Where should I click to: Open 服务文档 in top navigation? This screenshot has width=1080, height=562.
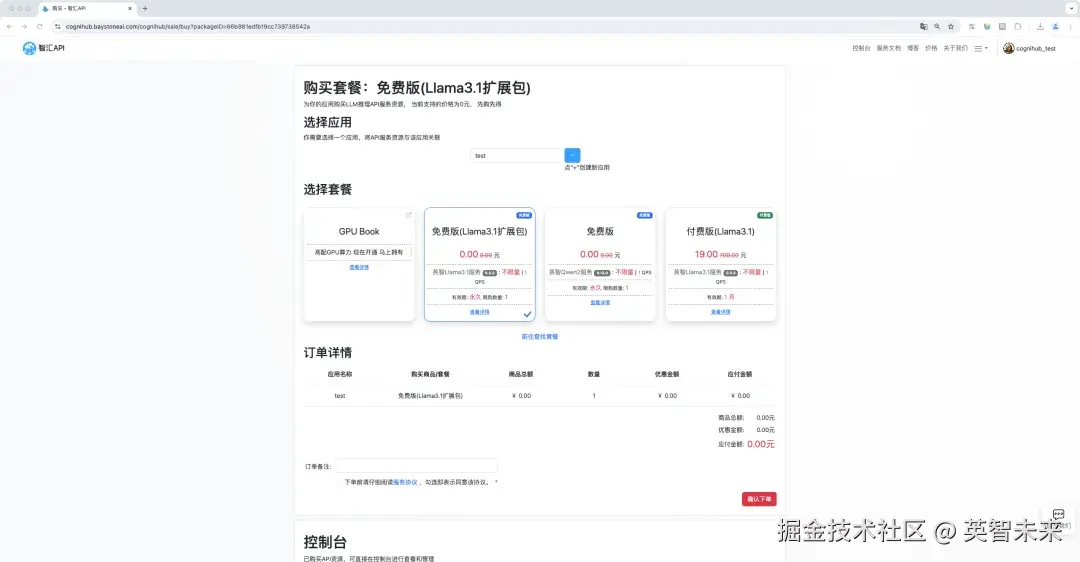pyautogui.click(x=889, y=48)
